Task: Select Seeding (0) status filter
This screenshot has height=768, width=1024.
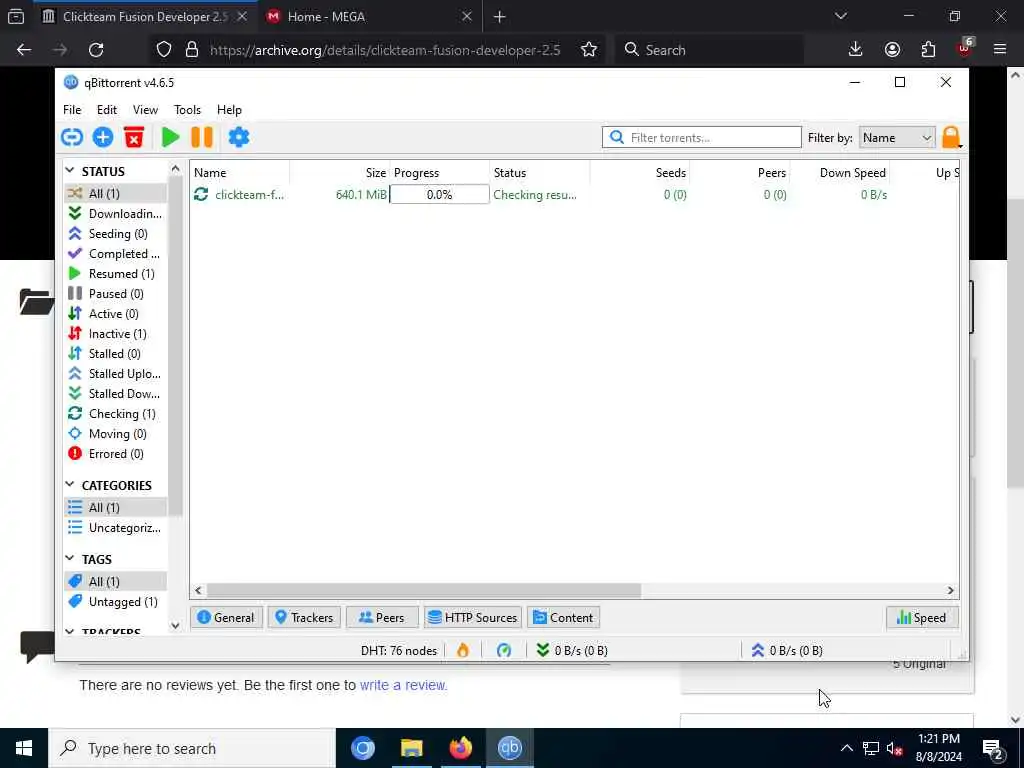Action: click(x=116, y=233)
